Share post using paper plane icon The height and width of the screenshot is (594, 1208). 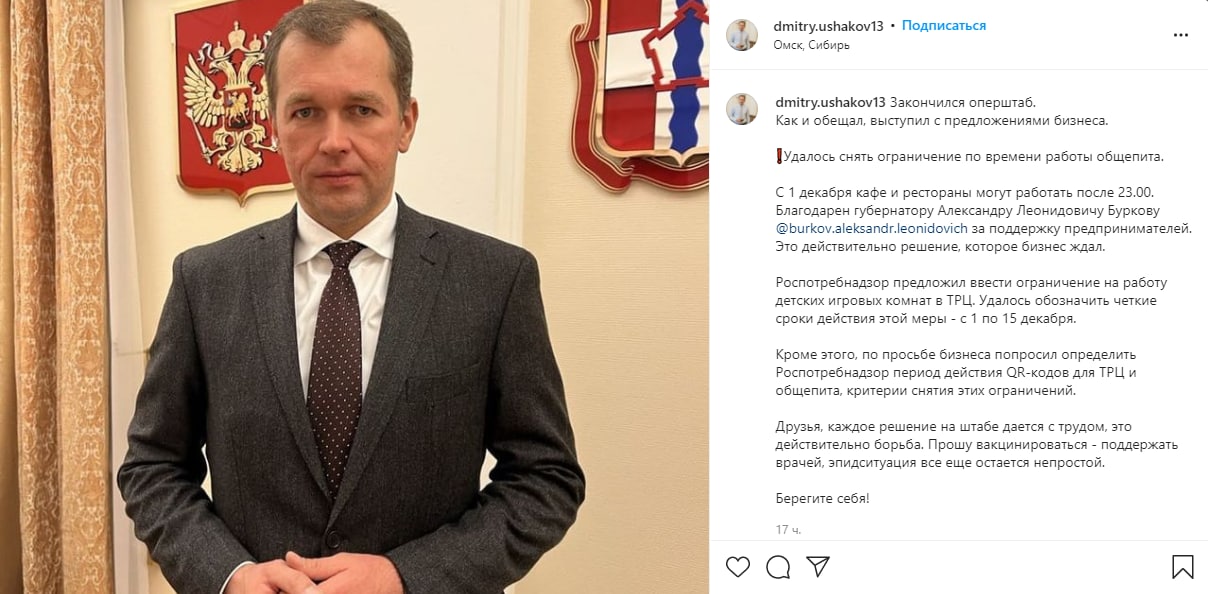818,567
